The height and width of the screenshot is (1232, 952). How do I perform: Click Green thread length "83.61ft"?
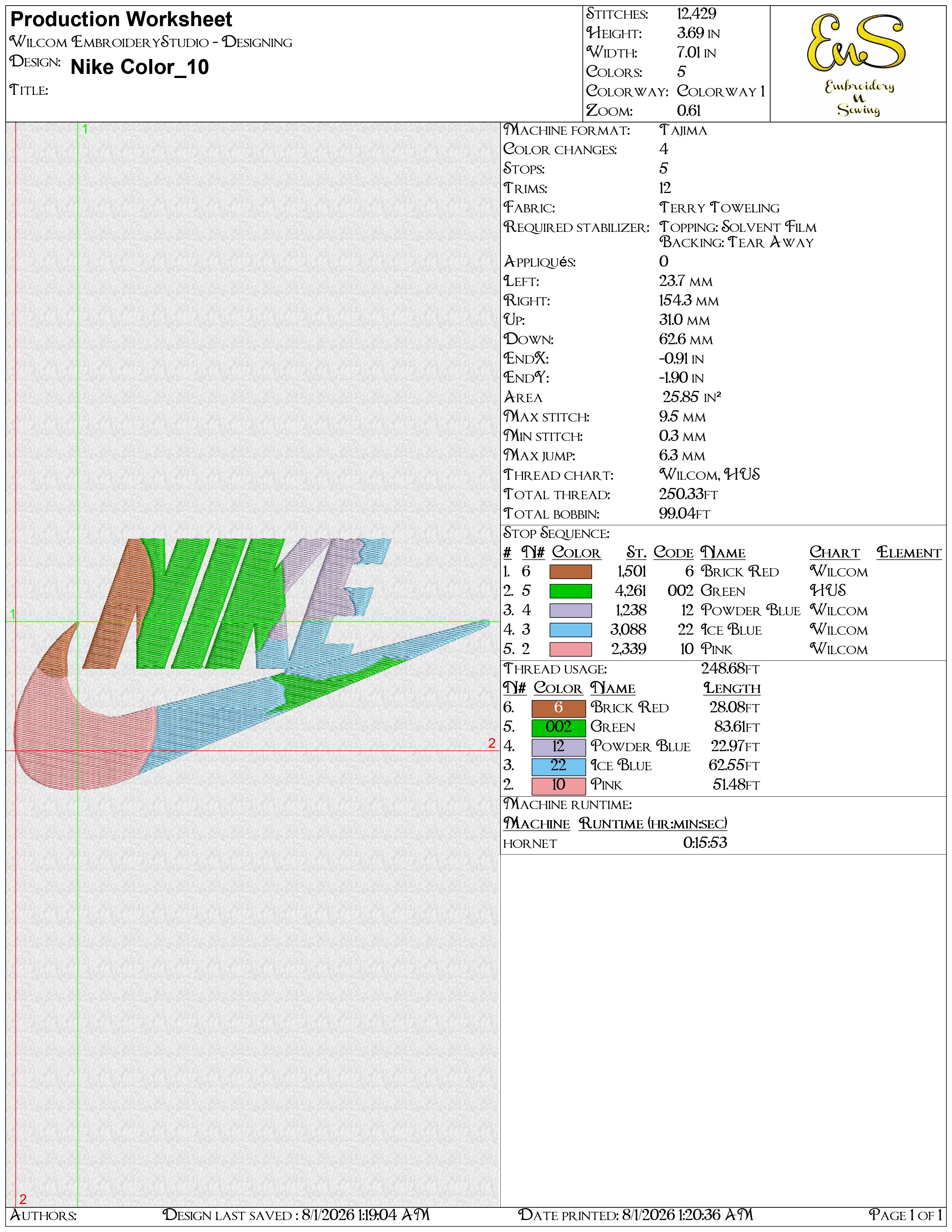(x=737, y=727)
